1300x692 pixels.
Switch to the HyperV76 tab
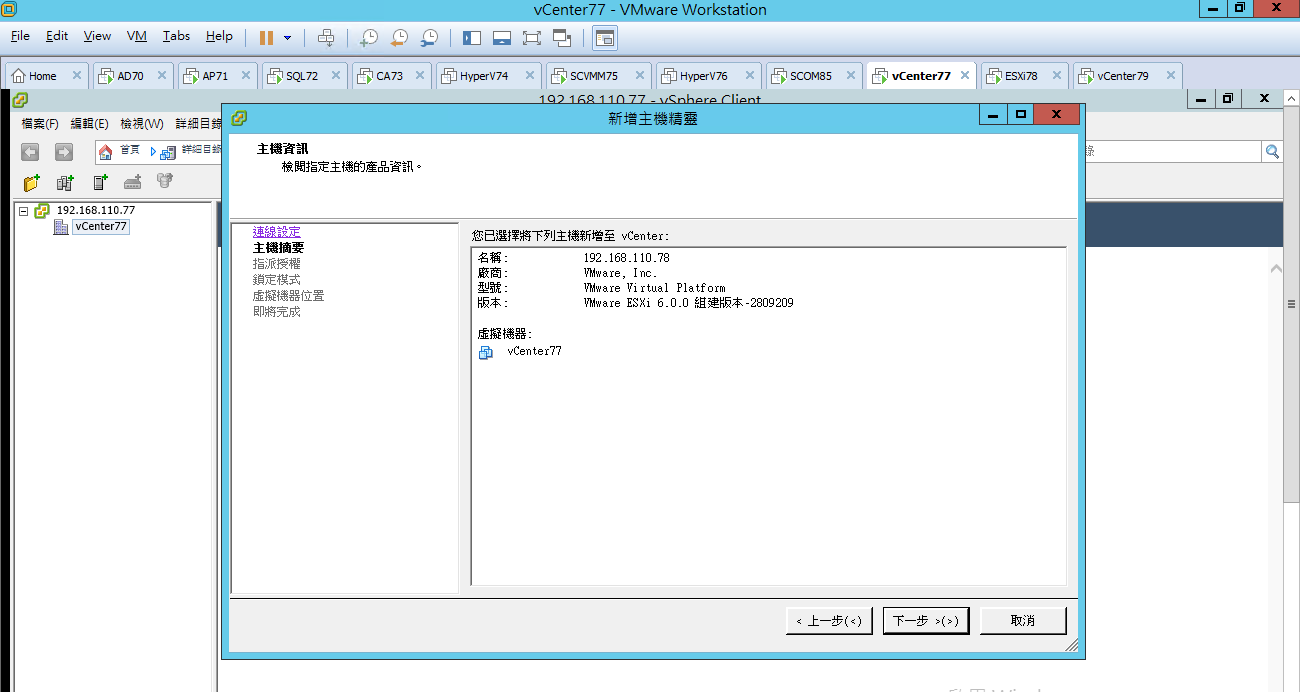(703, 76)
